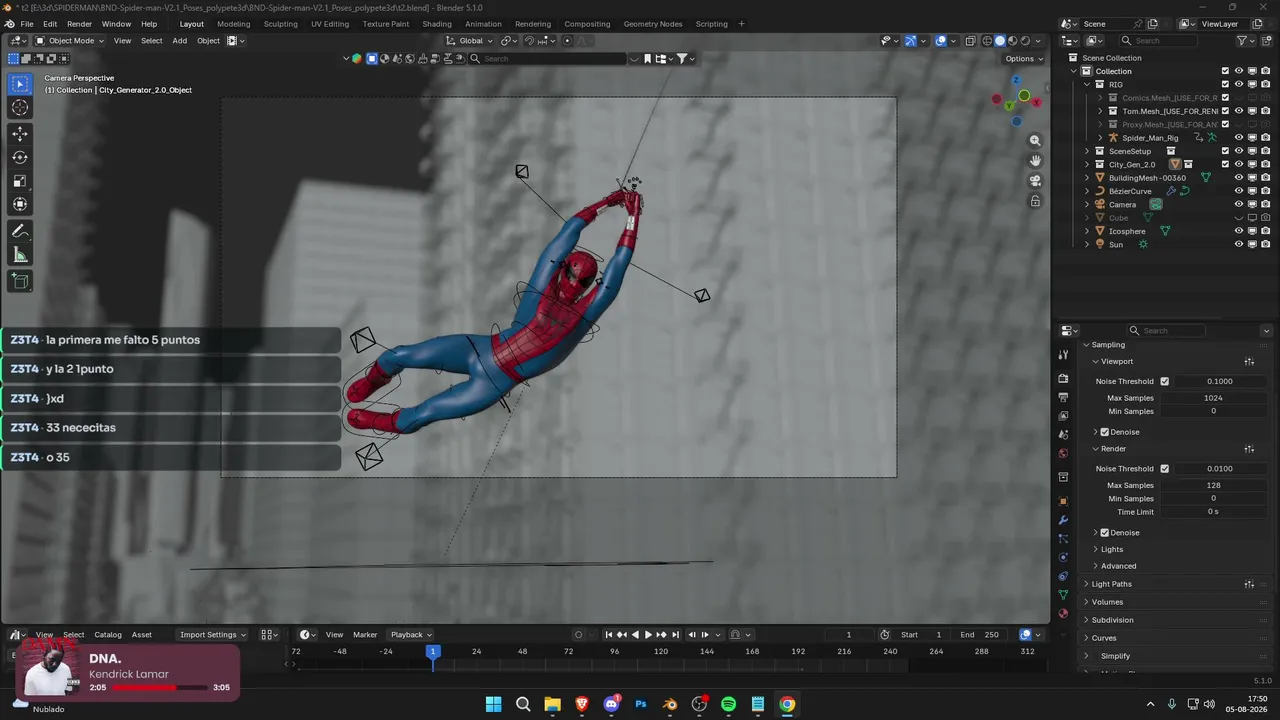Click the Marker button in the timeline
1280x720 pixels.
tap(365, 635)
